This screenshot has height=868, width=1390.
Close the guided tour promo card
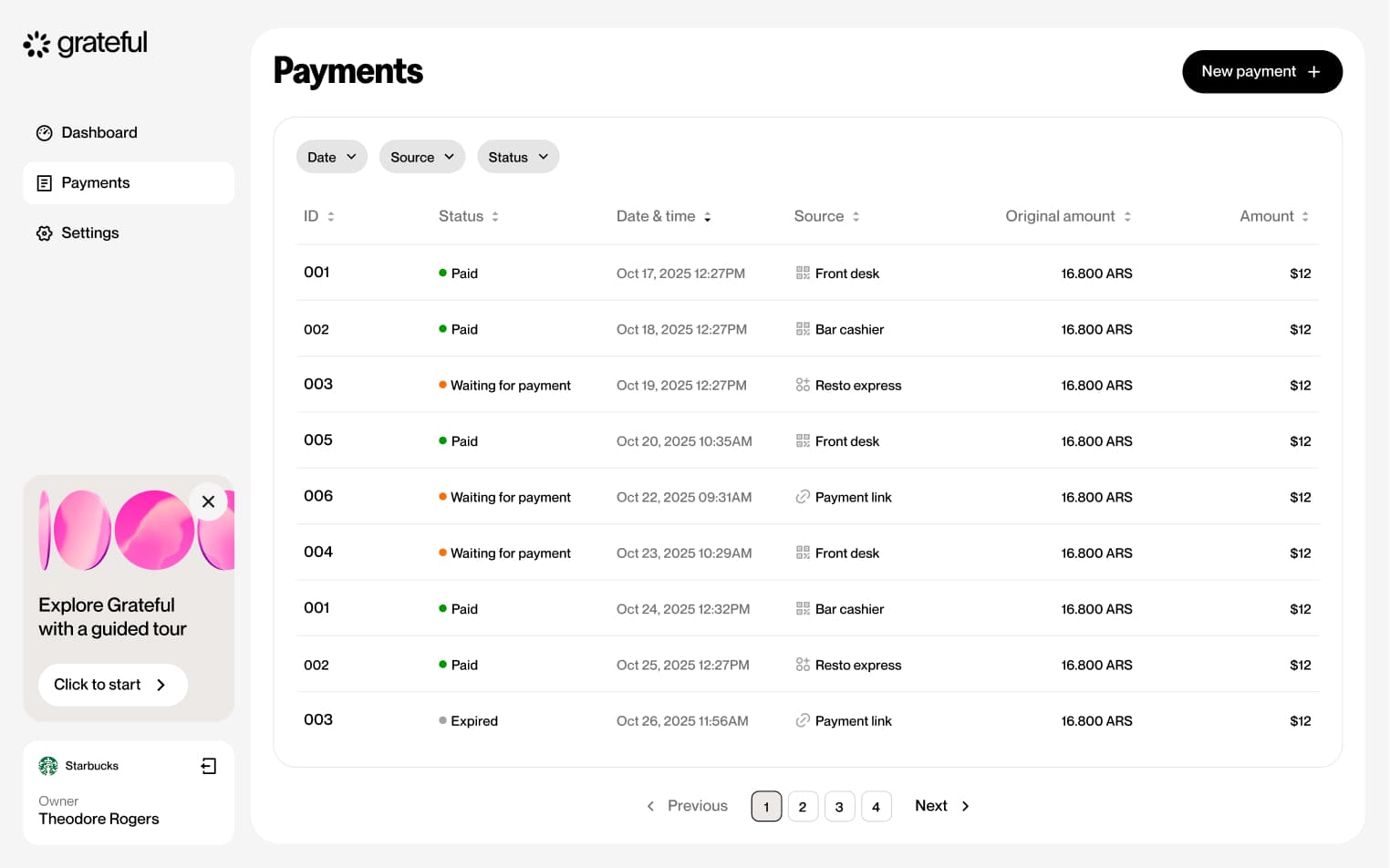[208, 501]
